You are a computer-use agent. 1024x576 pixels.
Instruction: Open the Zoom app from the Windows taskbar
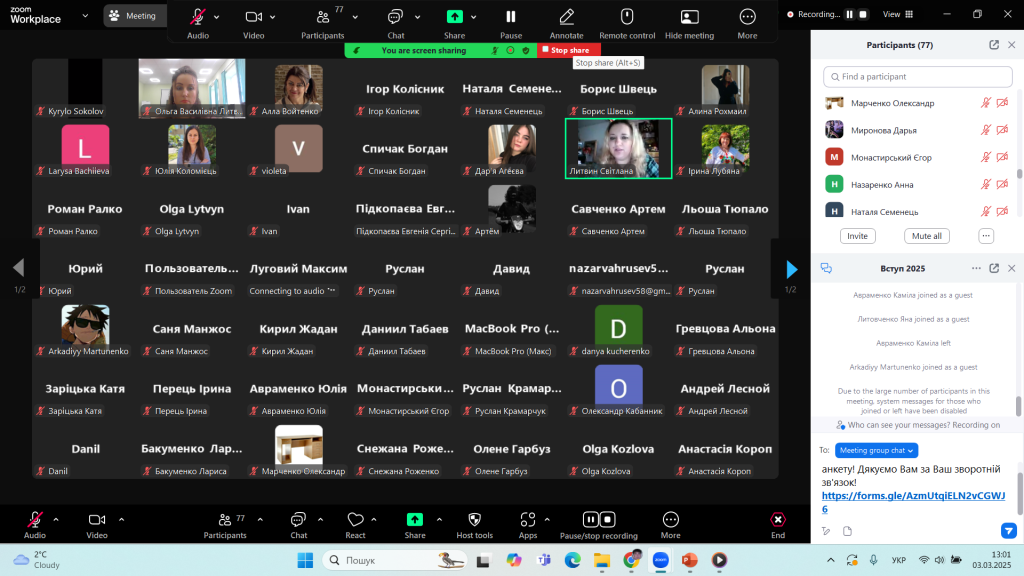pos(660,560)
